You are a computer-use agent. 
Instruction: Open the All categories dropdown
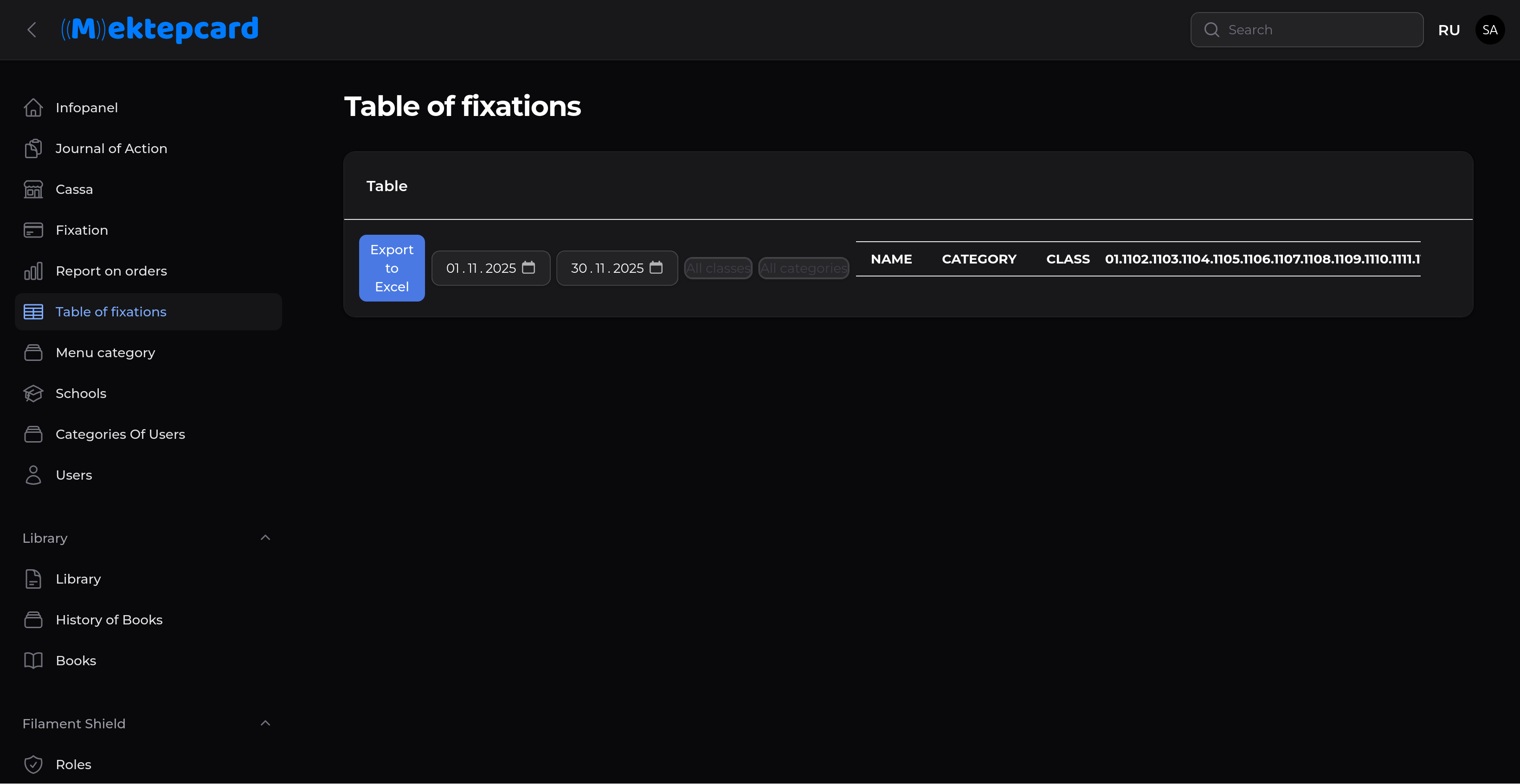click(x=803, y=269)
